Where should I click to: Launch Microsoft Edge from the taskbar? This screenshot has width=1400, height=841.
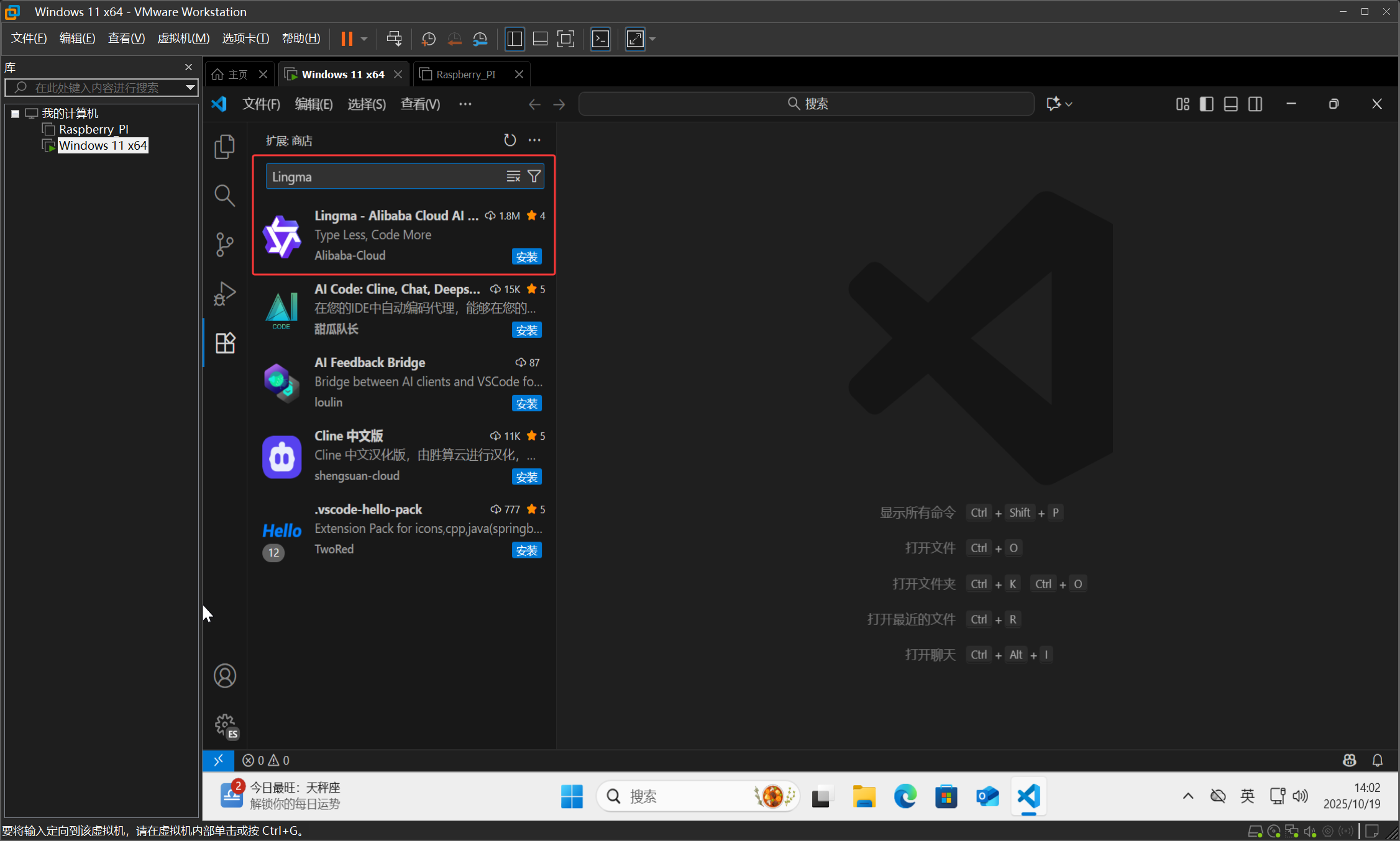[905, 796]
